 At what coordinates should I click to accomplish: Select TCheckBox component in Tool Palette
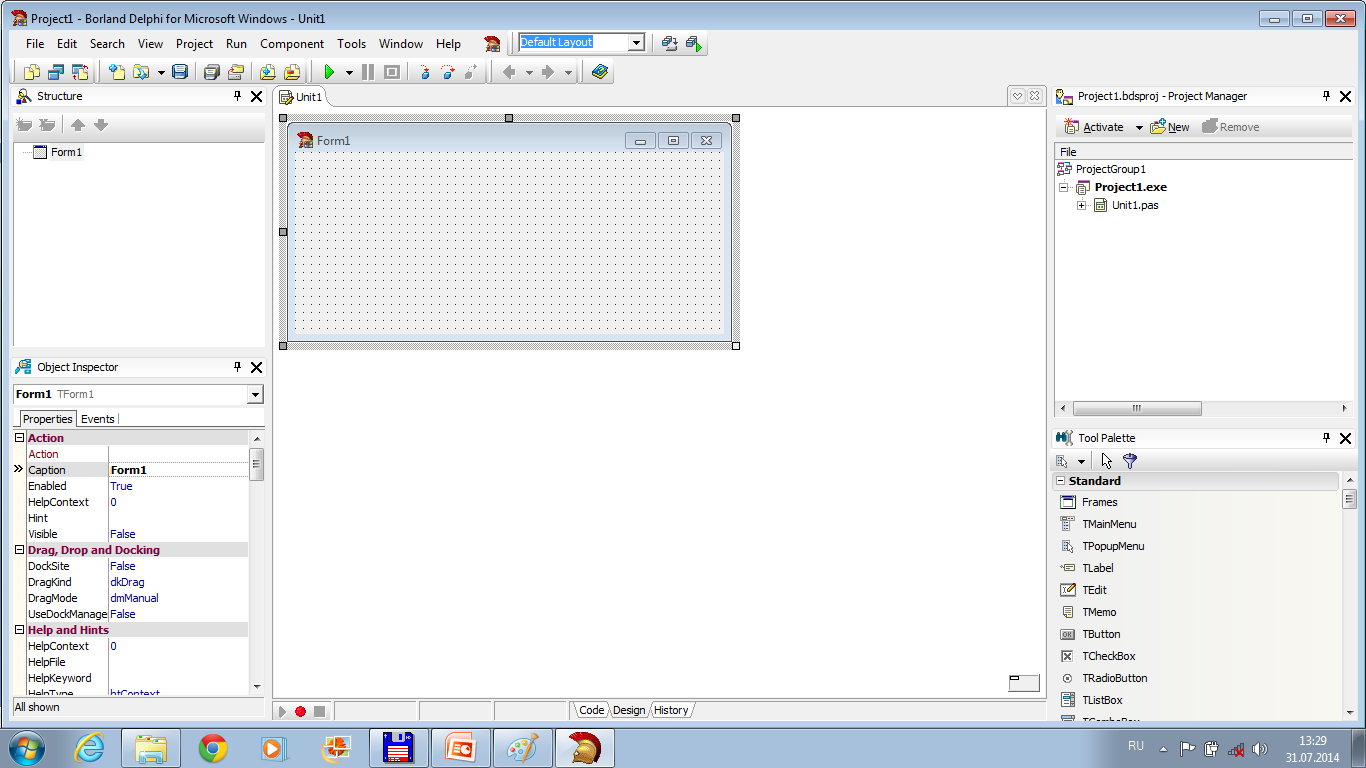point(1098,656)
